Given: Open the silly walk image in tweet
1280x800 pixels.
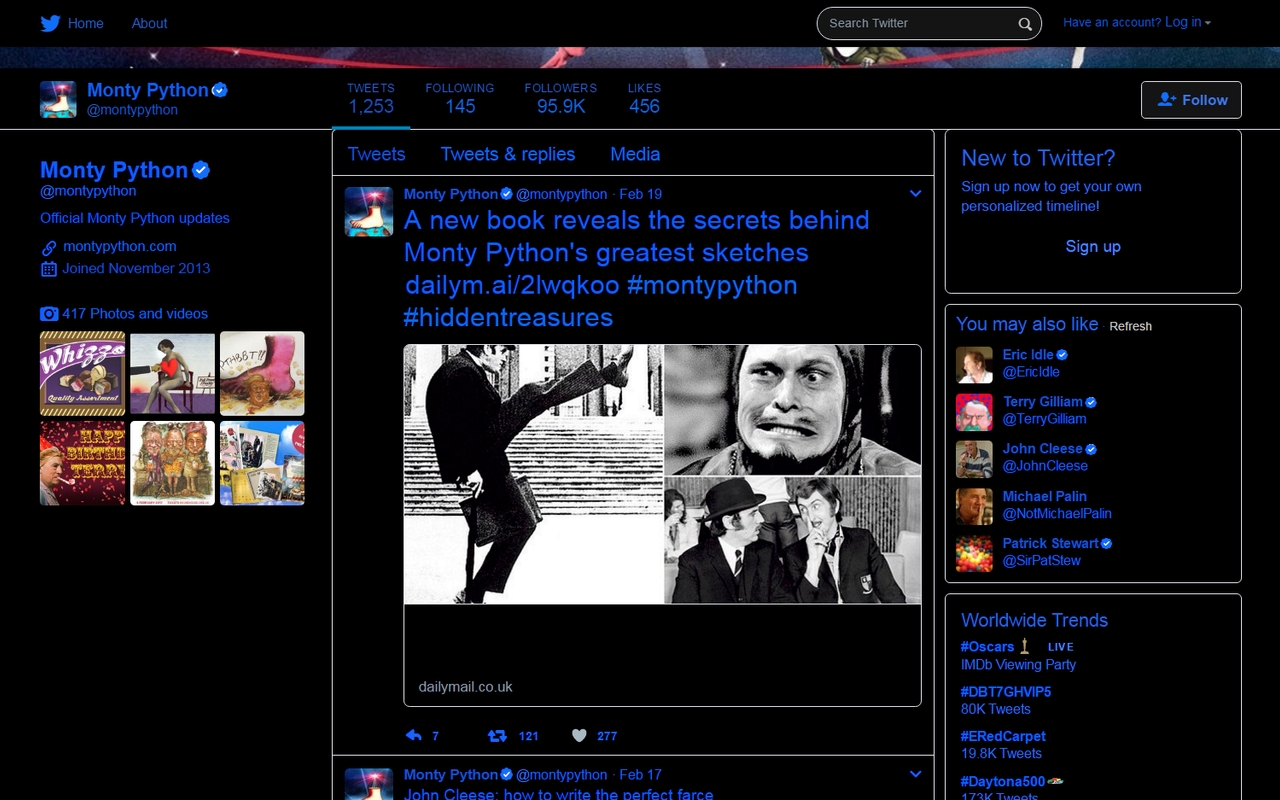Looking at the screenshot, I should (x=534, y=474).
